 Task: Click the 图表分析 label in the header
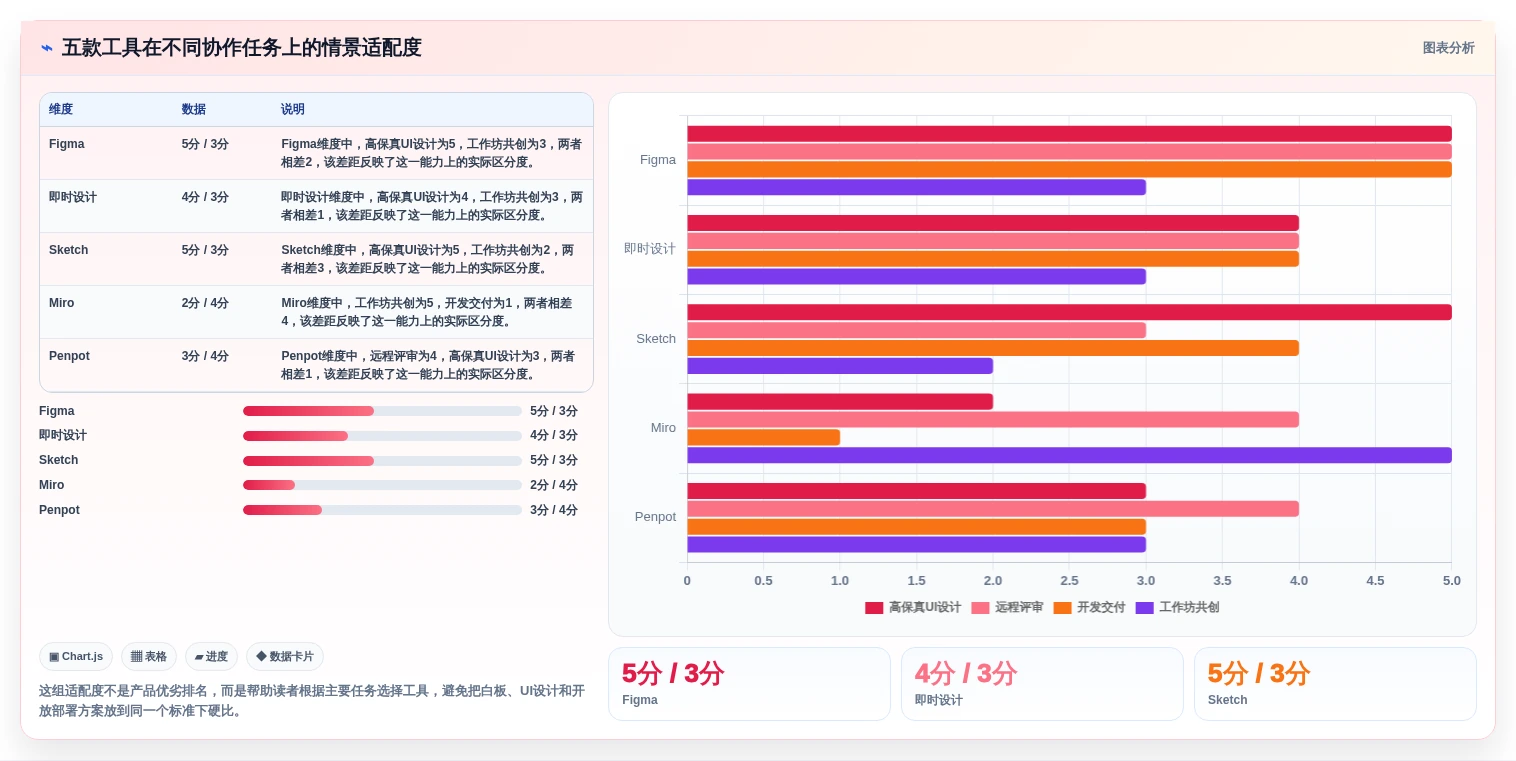(1448, 48)
